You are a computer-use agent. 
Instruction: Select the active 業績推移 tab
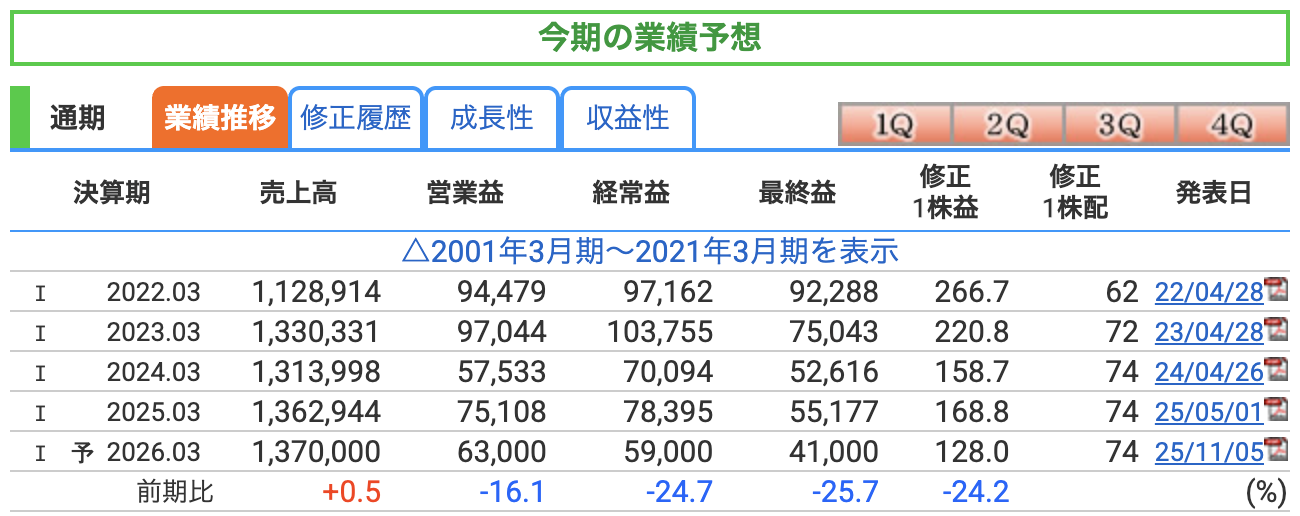point(220,118)
